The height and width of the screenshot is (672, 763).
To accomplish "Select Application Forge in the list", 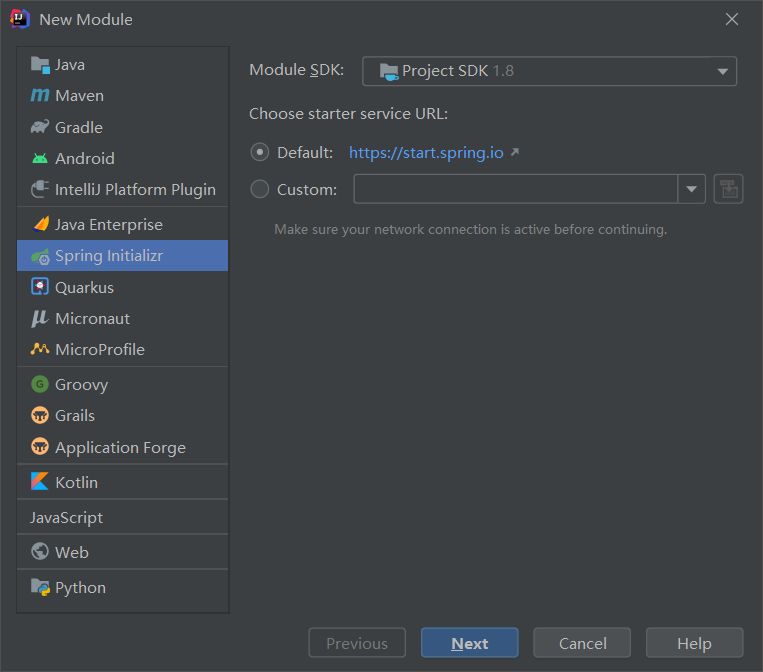I will tap(123, 447).
